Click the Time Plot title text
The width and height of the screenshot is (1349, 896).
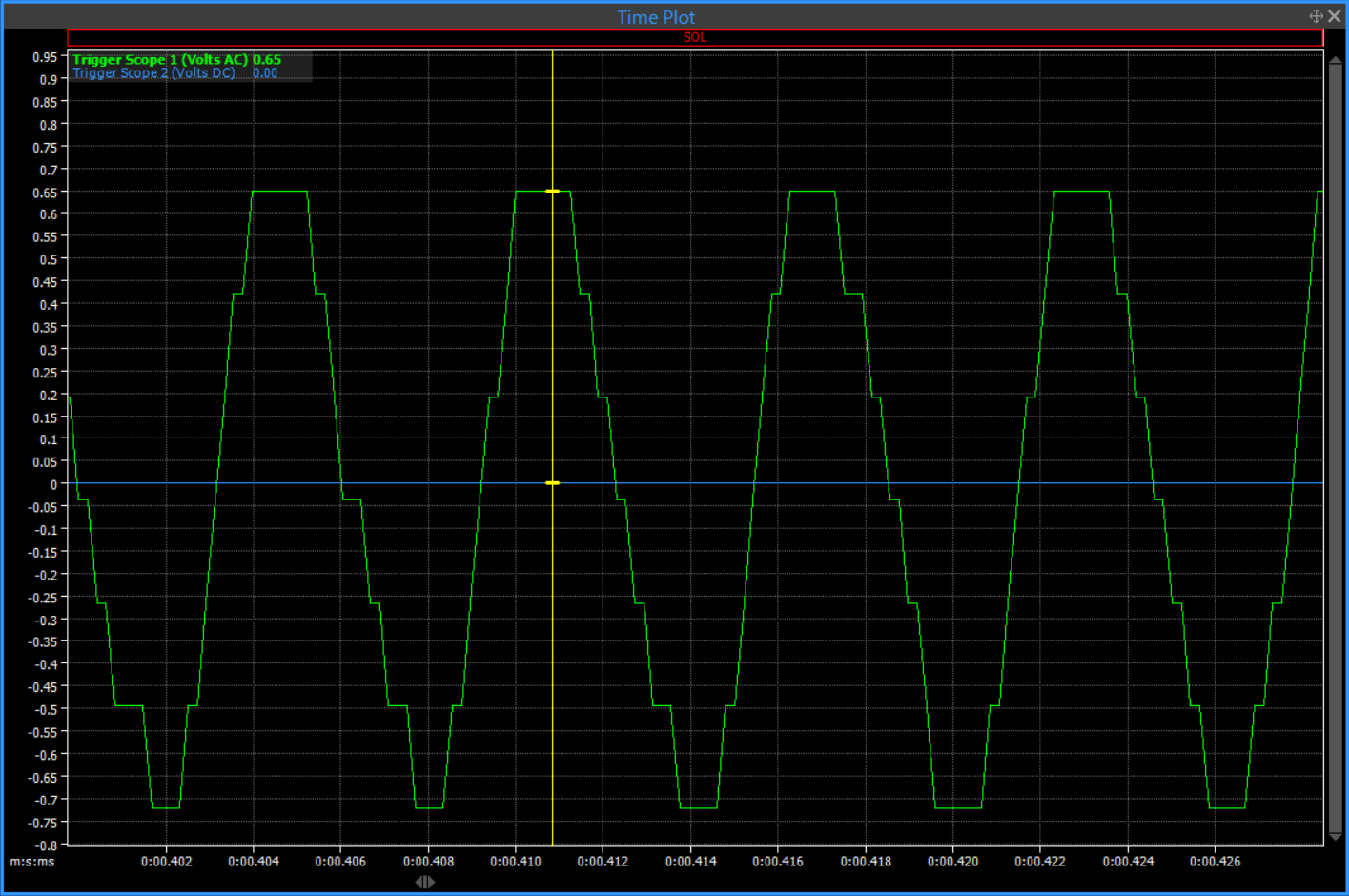(x=656, y=17)
